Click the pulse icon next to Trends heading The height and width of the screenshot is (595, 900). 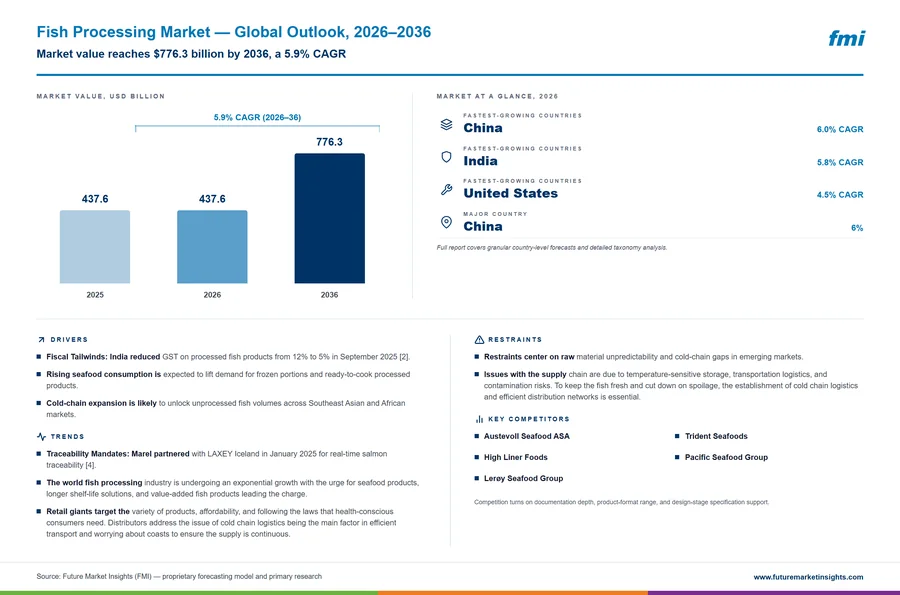pos(41,437)
